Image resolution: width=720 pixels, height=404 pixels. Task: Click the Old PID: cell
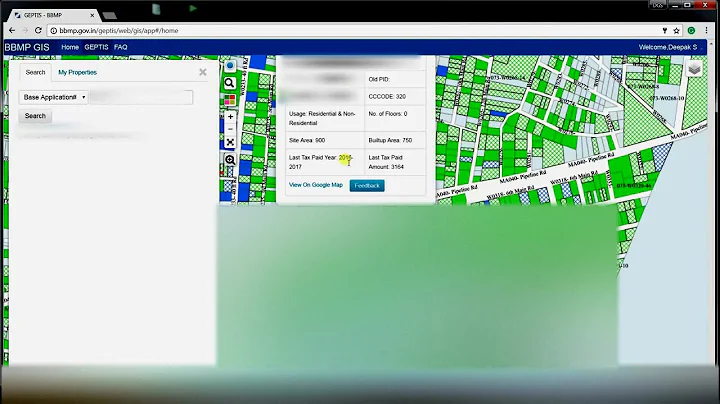(x=395, y=79)
